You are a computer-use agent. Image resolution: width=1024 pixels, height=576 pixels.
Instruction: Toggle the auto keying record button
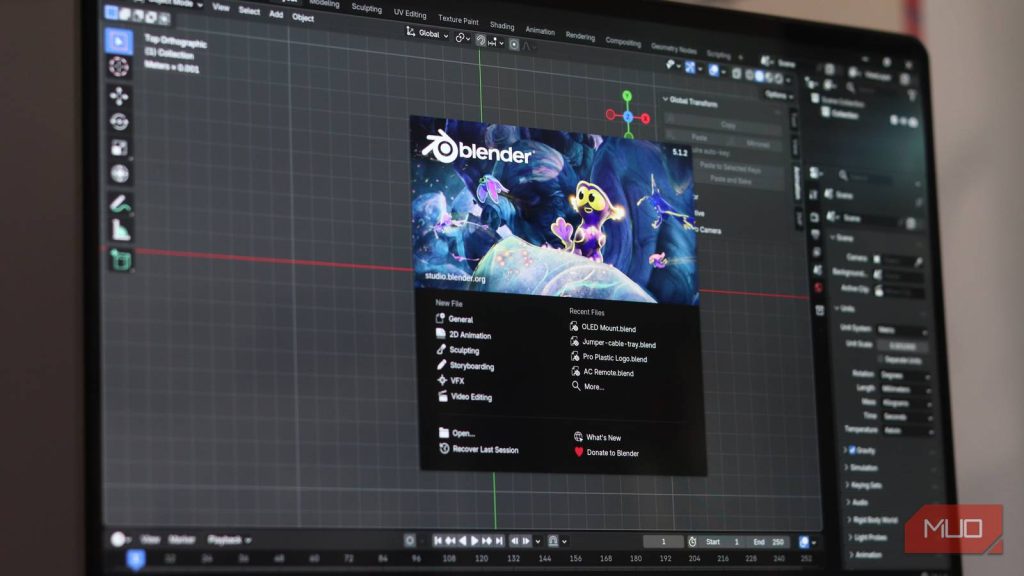point(409,540)
